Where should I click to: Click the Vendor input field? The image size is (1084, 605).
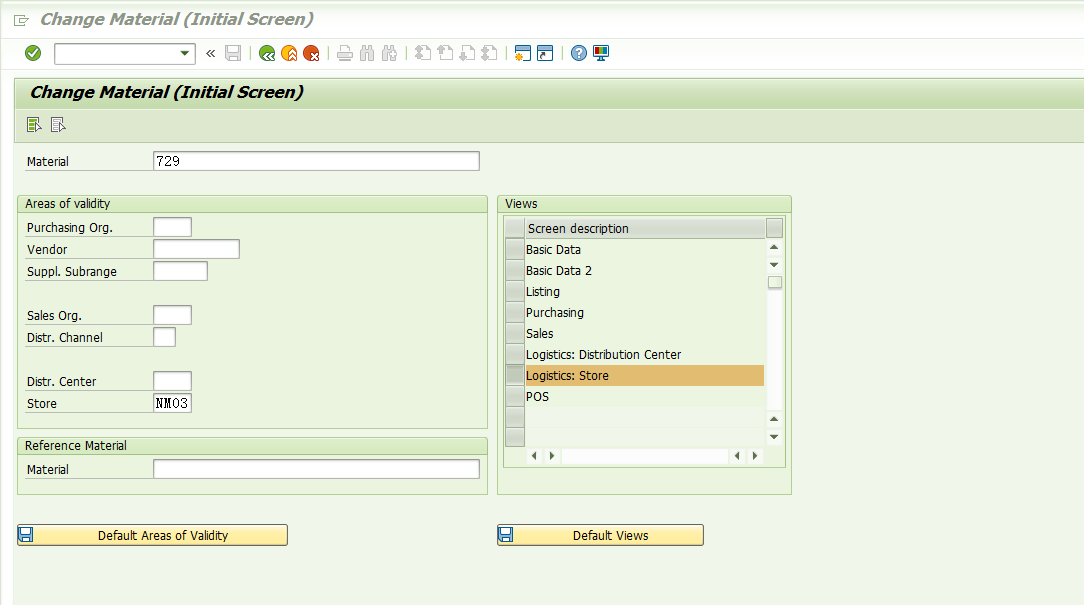click(196, 249)
